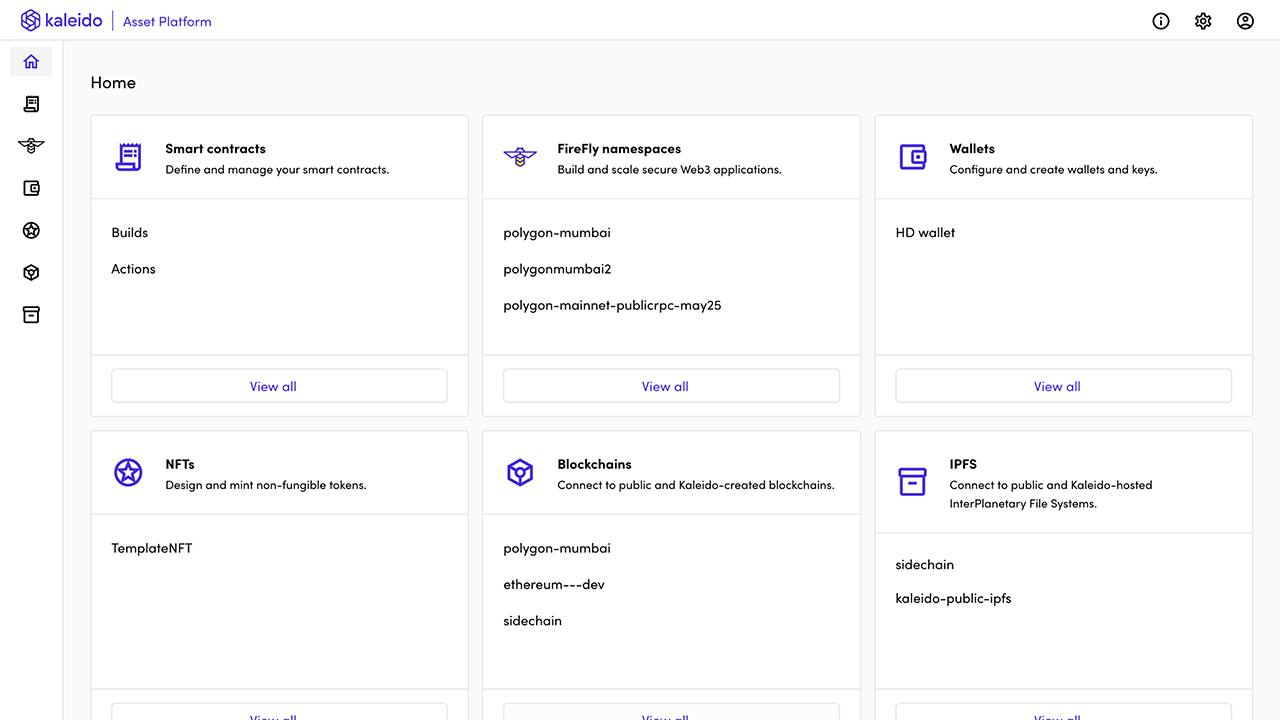Open the Actions link
This screenshot has width=1280, height=720.
click(x=134, y=269)
